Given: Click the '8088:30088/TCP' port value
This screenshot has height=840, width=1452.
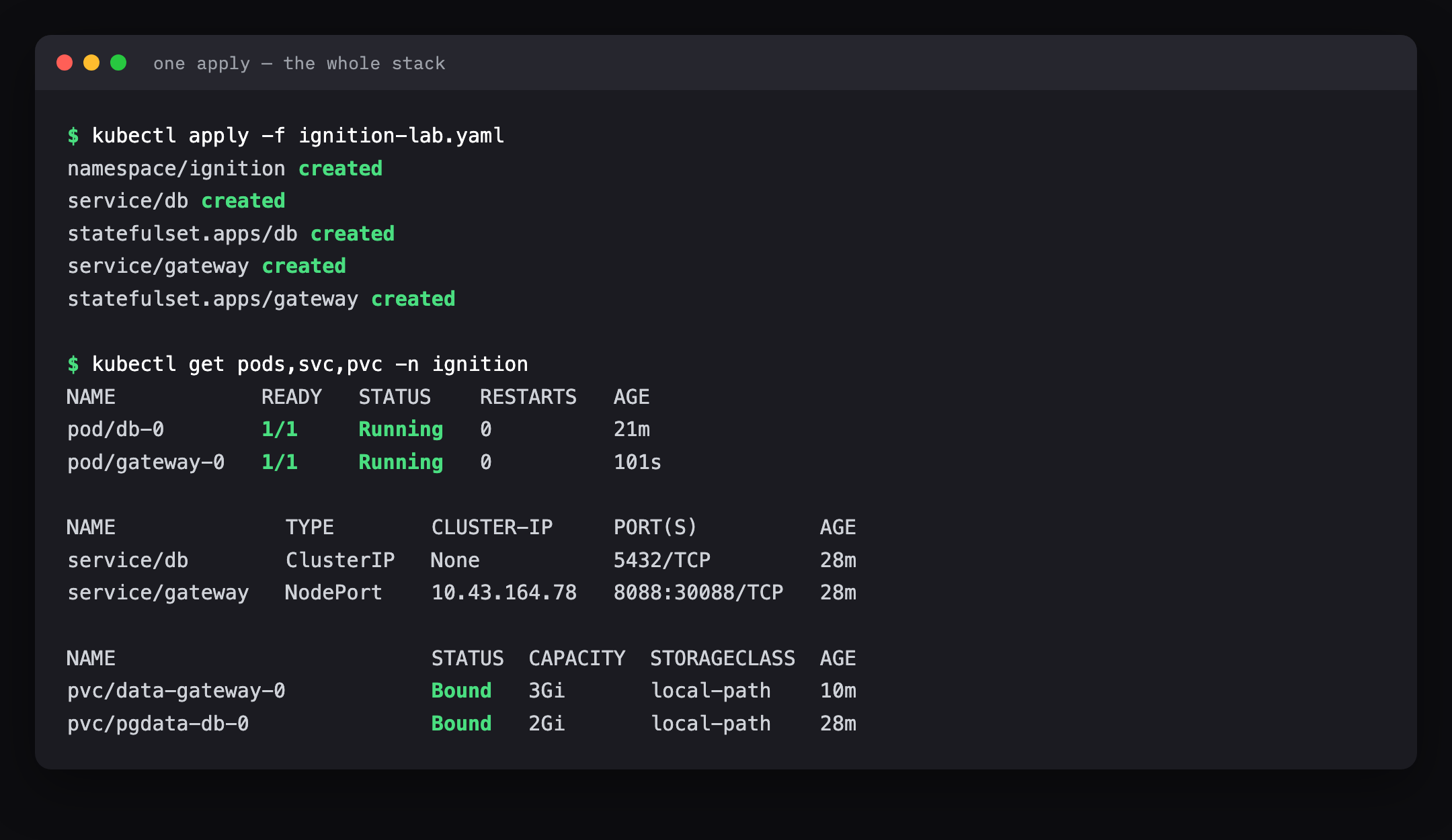Looking at the screenshot, I should tap(698, 593).
